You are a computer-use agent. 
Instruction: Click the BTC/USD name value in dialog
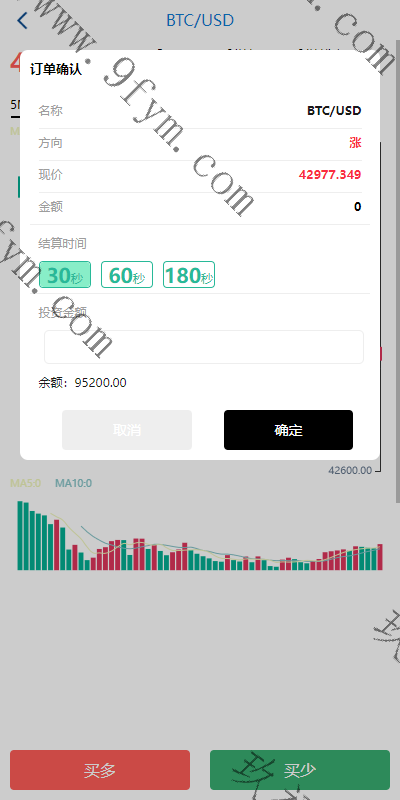coord(334,110)
